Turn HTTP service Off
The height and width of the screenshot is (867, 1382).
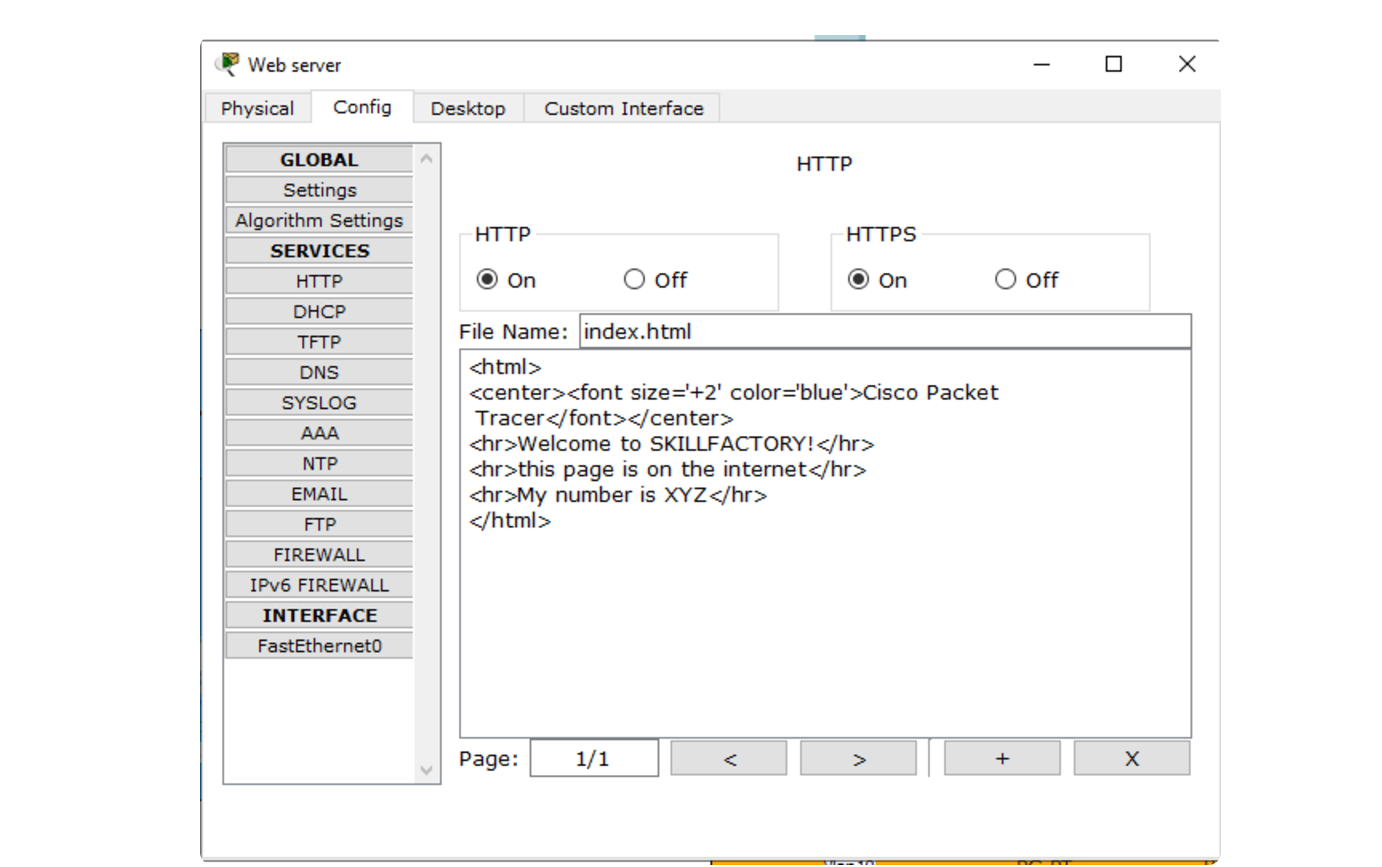point(635,280)
